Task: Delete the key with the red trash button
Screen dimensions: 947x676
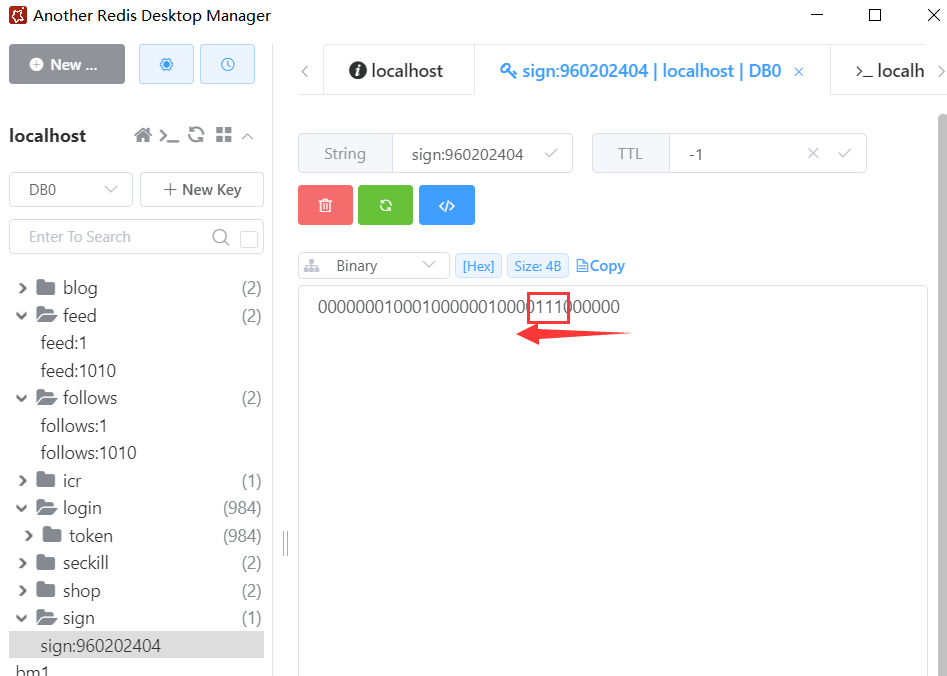Action: tap(325, 205)
